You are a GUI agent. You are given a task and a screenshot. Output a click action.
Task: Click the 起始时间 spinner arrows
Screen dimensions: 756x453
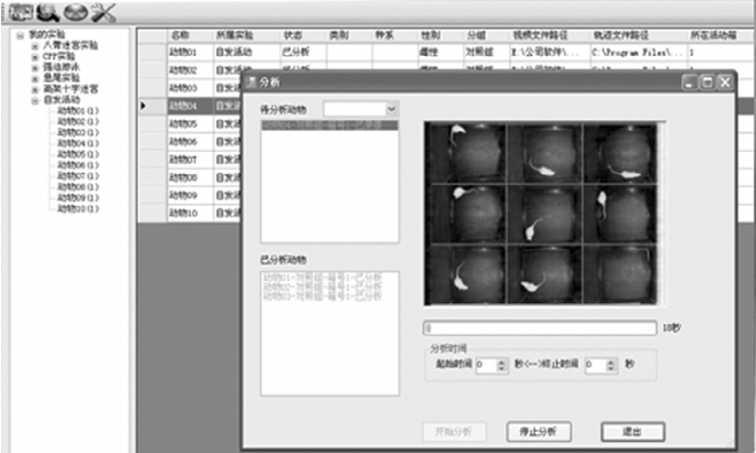501,365
